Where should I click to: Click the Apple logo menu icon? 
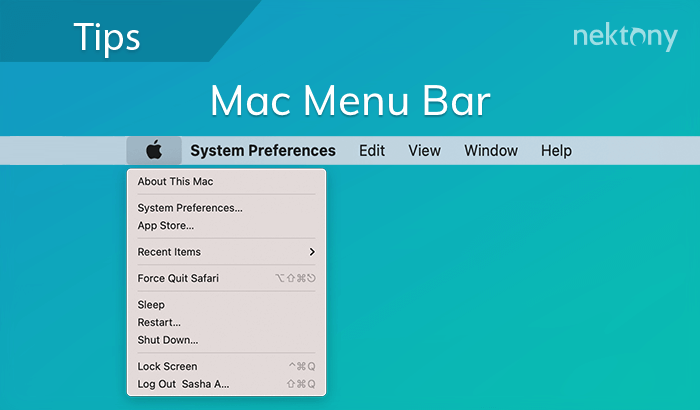153,151
